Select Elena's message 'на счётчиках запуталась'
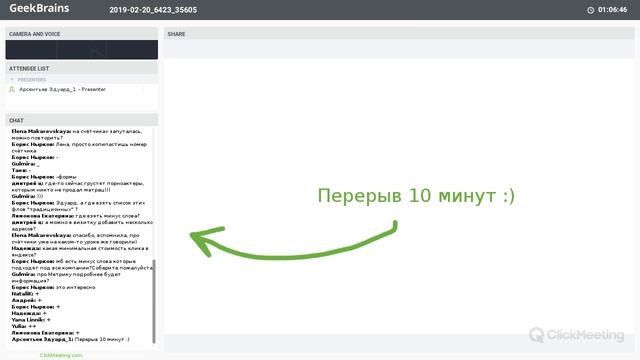The height and width of the screenshot is (360, 640). (x=77, y=135)
